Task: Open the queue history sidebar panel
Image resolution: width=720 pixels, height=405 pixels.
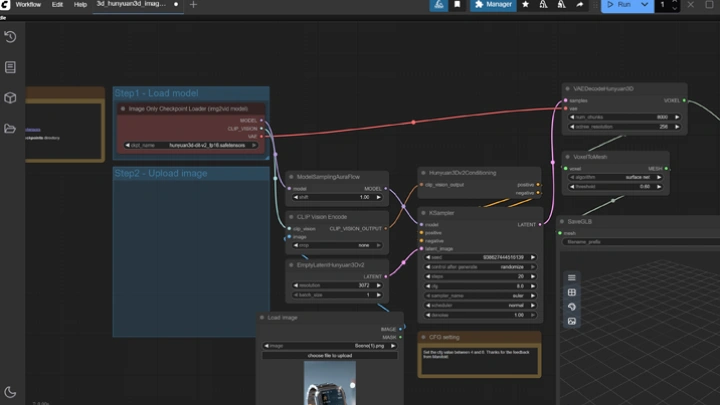Action: 10,37
